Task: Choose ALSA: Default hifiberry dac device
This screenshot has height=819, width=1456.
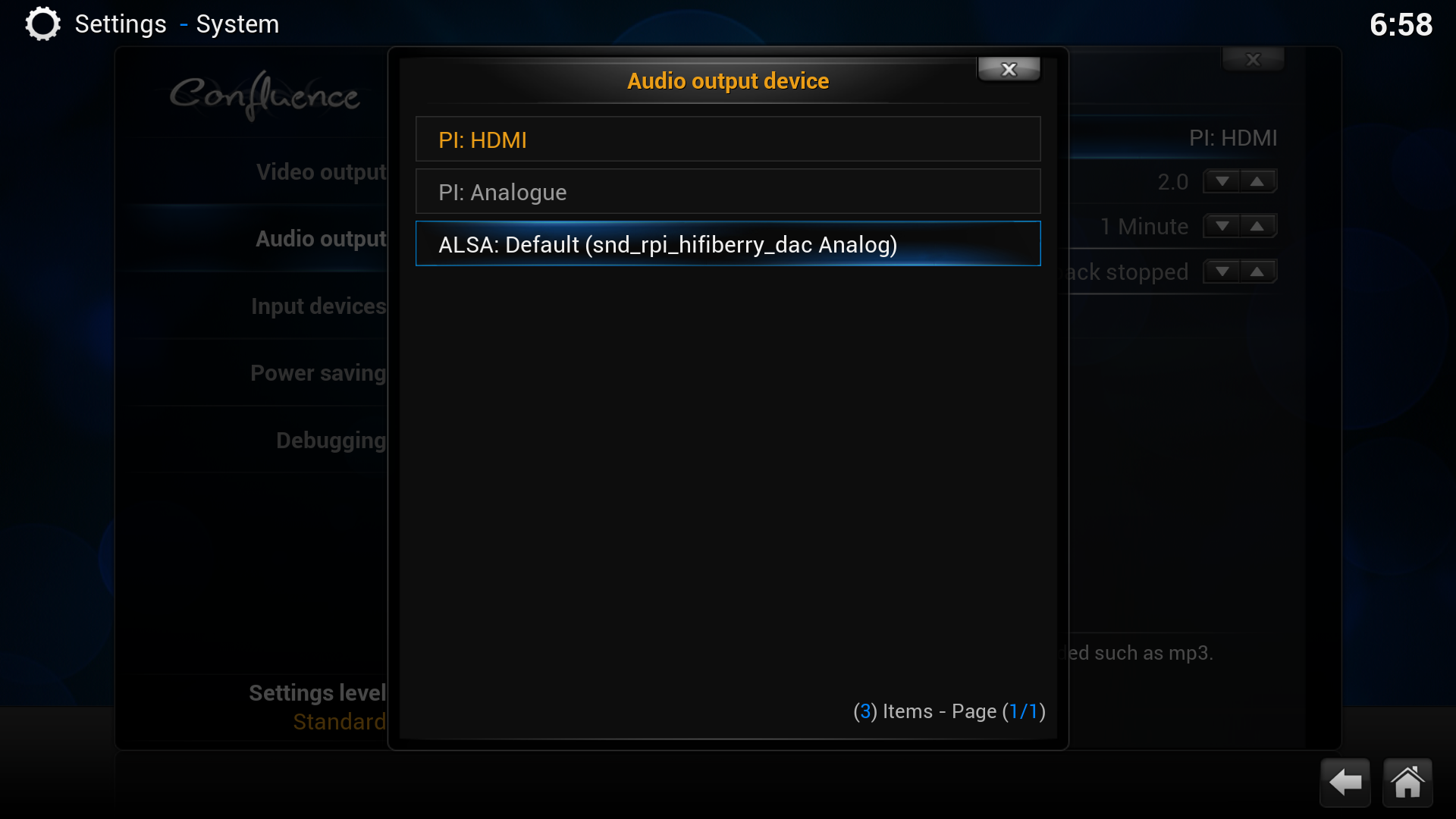Action: (728, 244)
